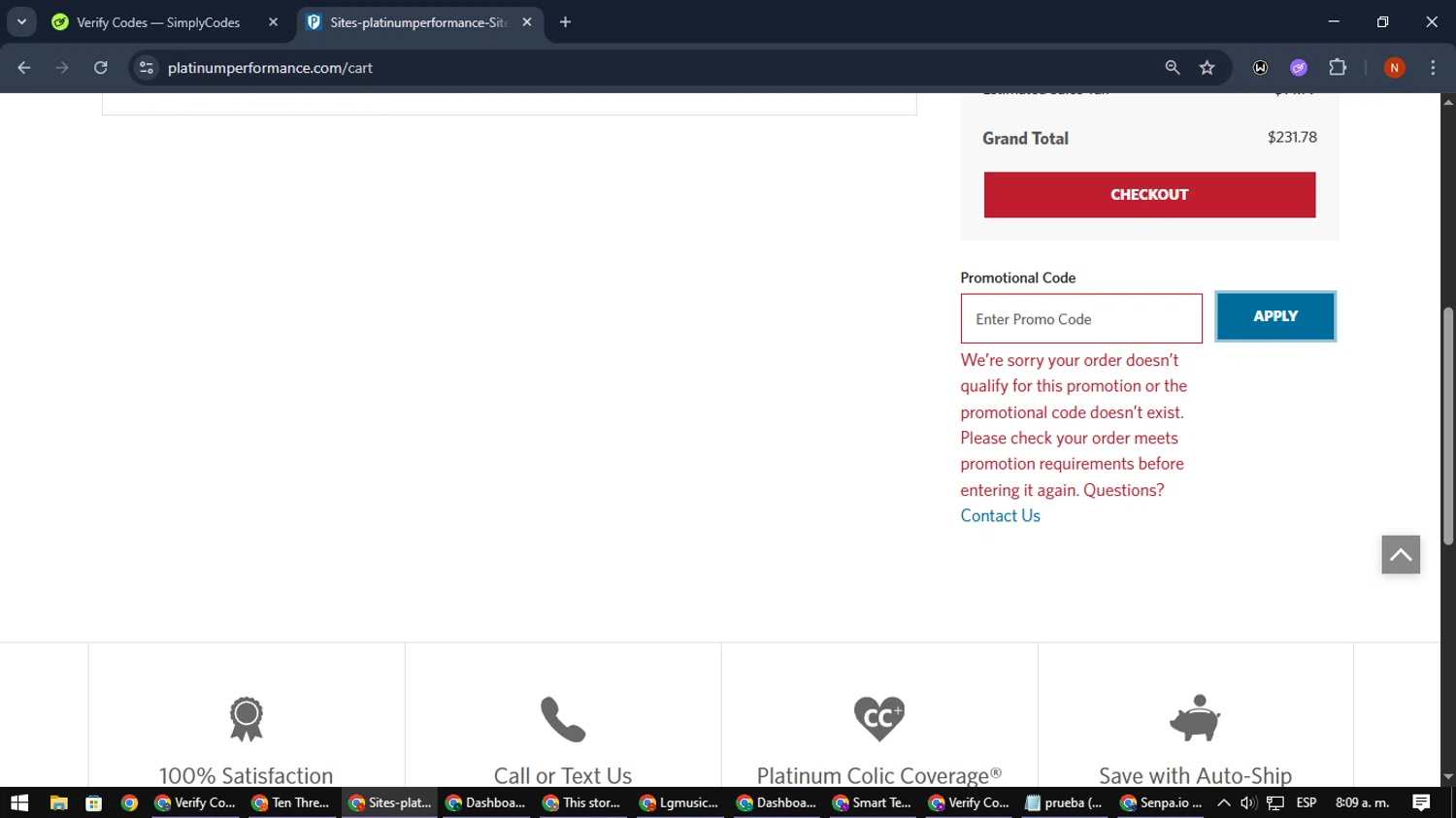Open Chrome three-dot menu
The width and height of the screenshot is (1456, 818).
[1433, 68]
